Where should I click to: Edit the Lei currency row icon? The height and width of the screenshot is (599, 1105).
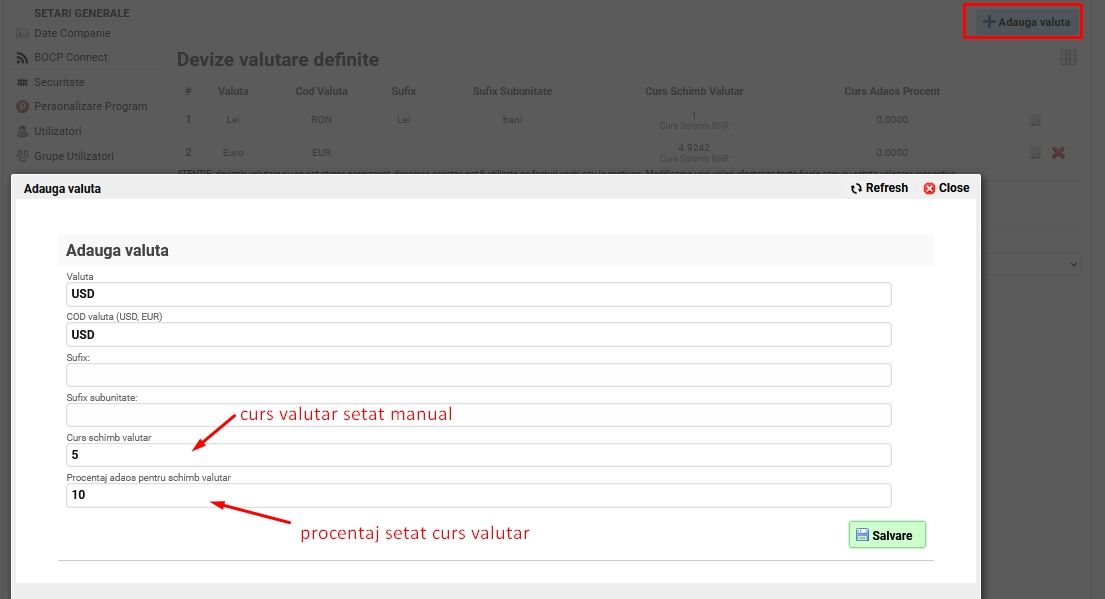coord(1035,120)
